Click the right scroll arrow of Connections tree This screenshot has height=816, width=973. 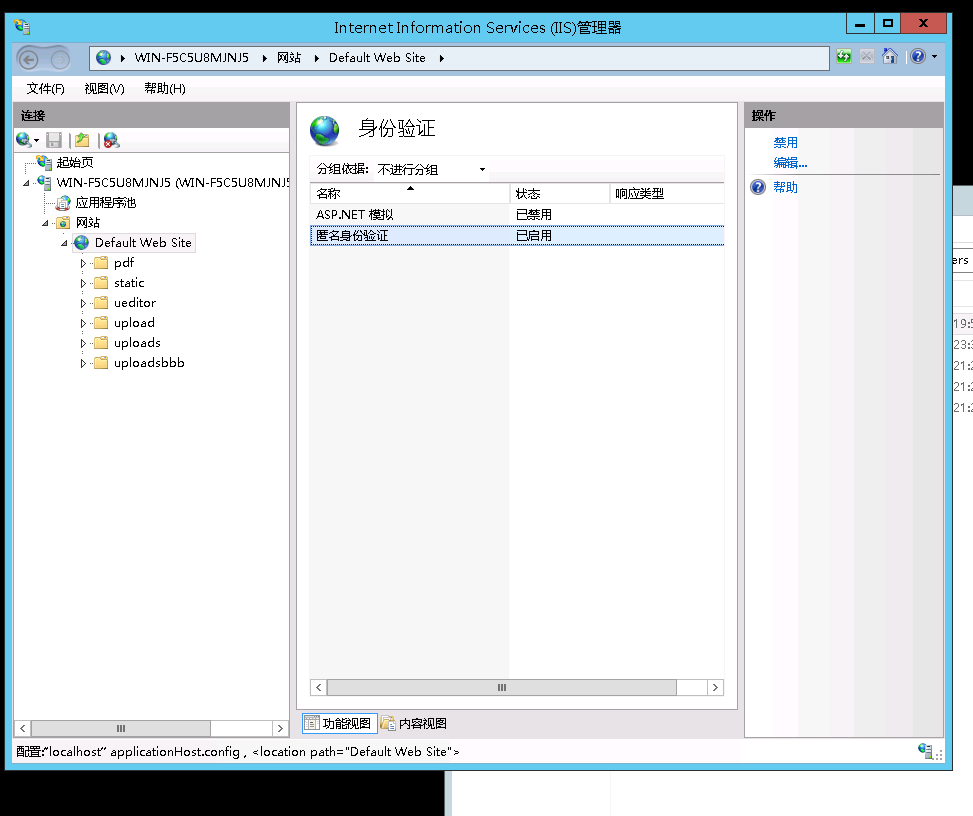tap(280, 729)
